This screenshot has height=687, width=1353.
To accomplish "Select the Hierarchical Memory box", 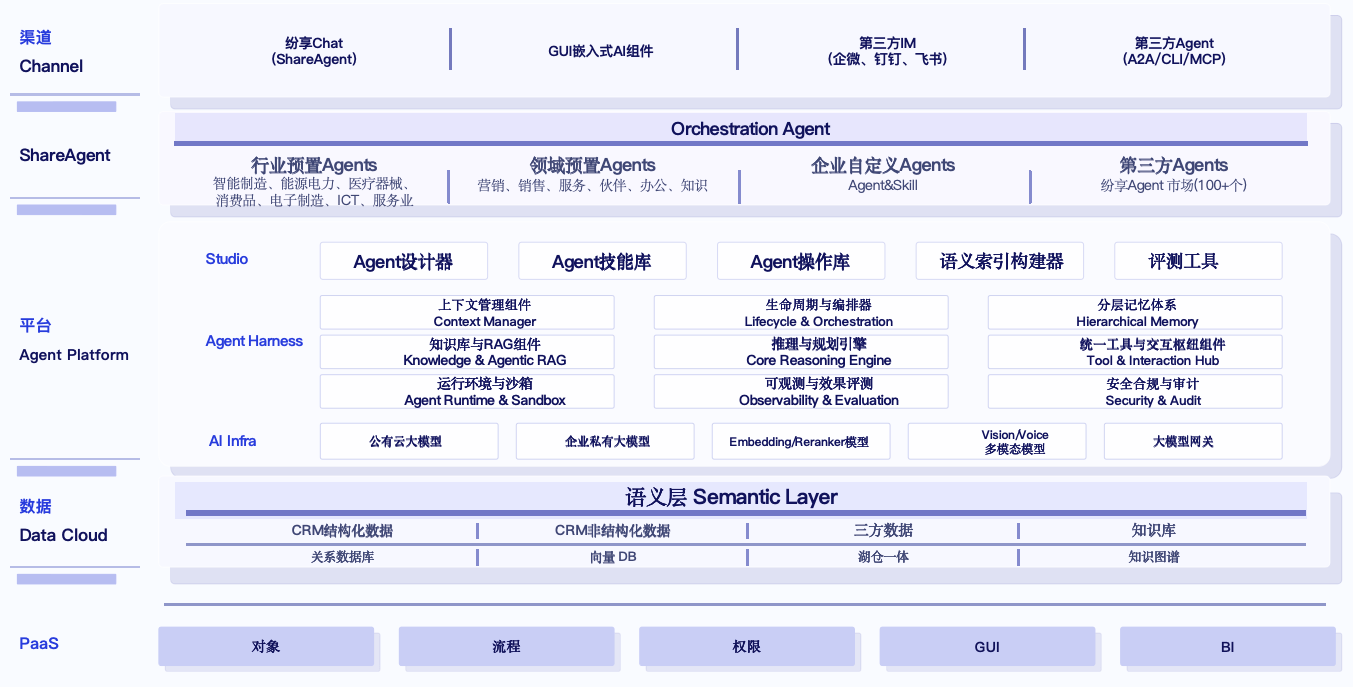I will (x=1135, y=313).
